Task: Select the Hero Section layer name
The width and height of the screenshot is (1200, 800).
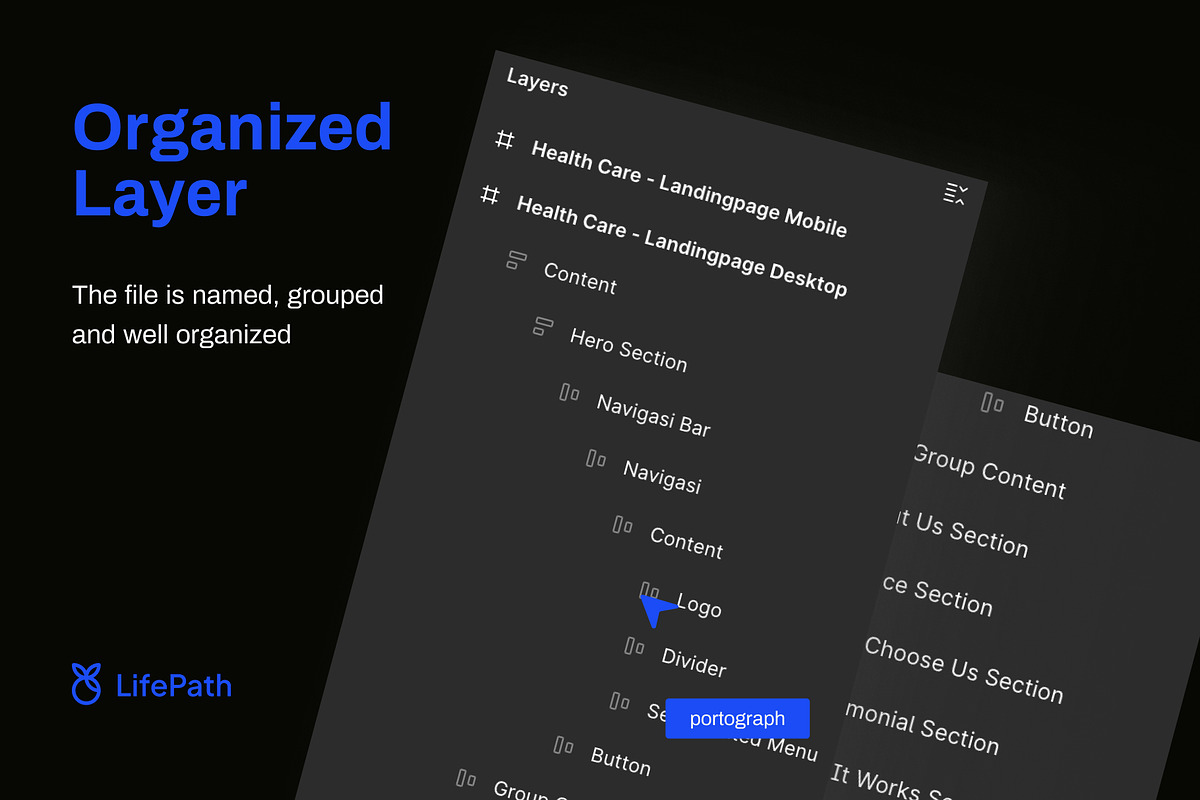Action: click(628, 349)
